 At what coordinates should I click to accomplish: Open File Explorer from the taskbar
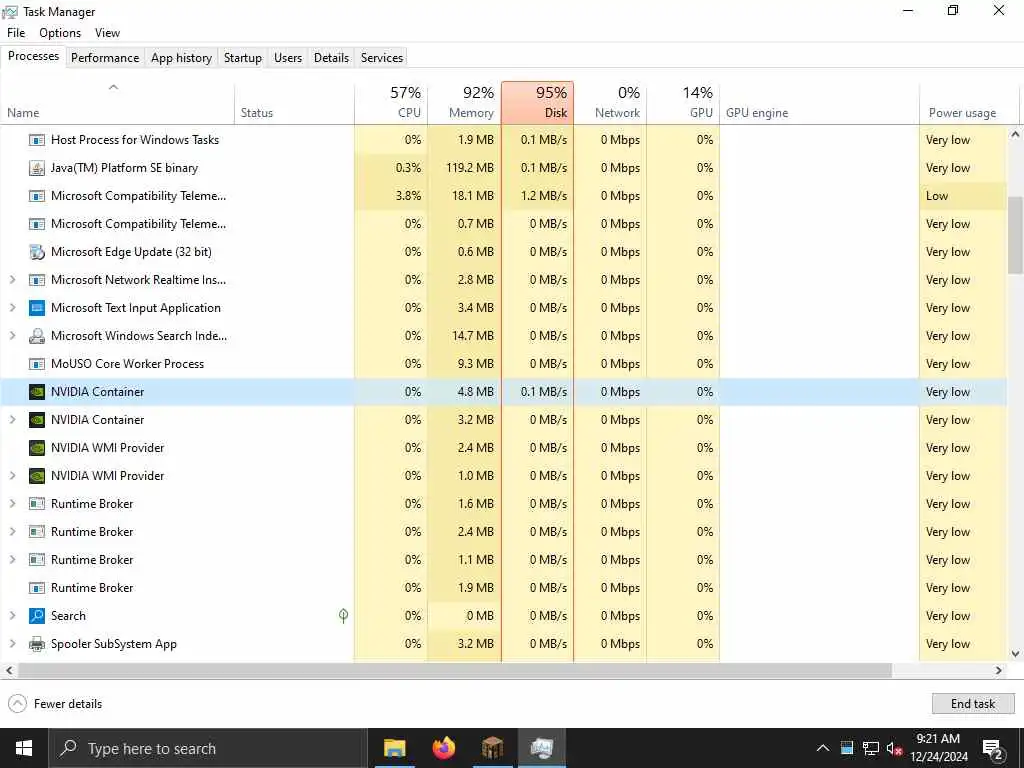[x=394, y=748]
